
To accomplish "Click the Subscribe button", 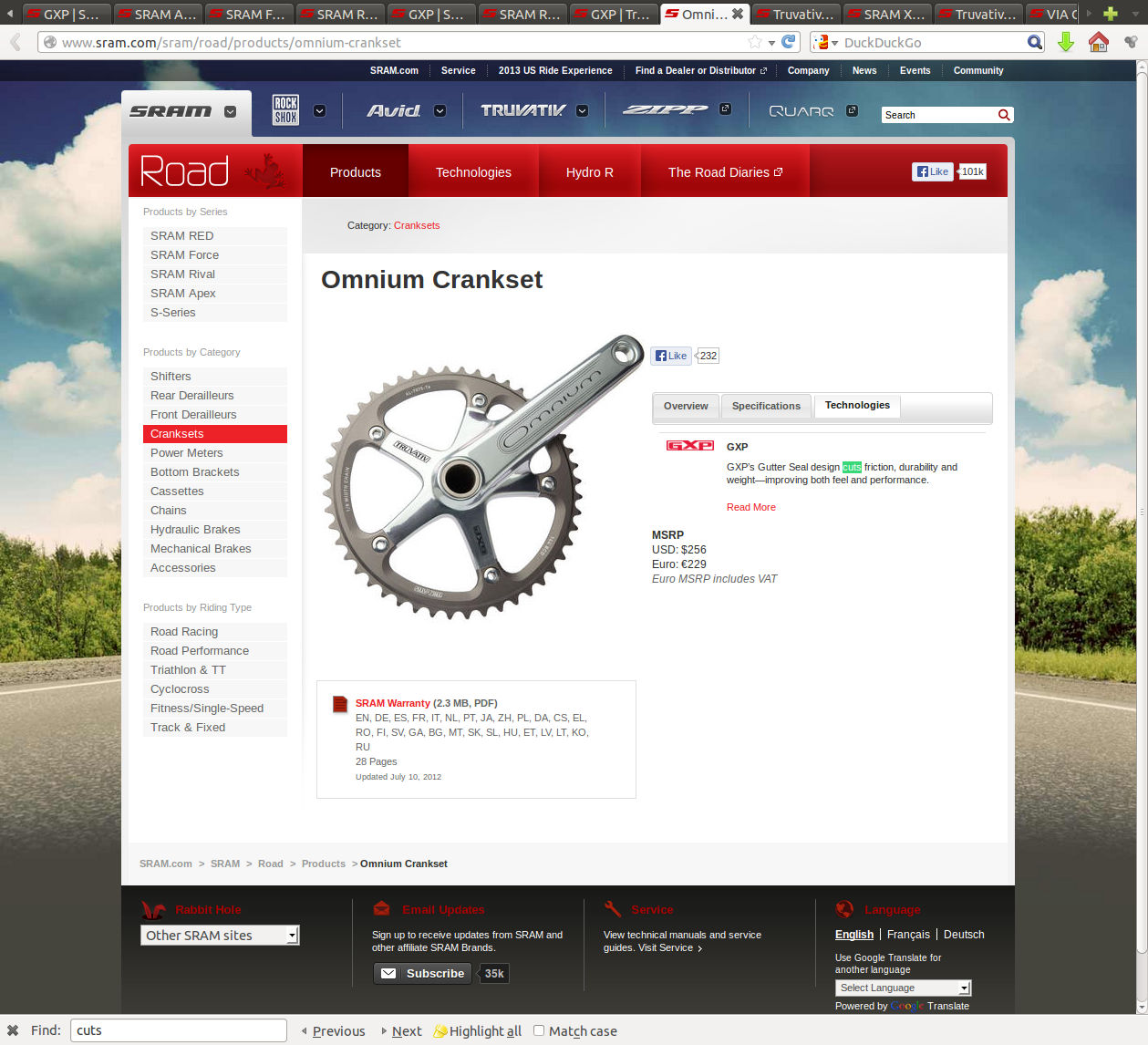I will pyautogui.click(x=422, y=973).
